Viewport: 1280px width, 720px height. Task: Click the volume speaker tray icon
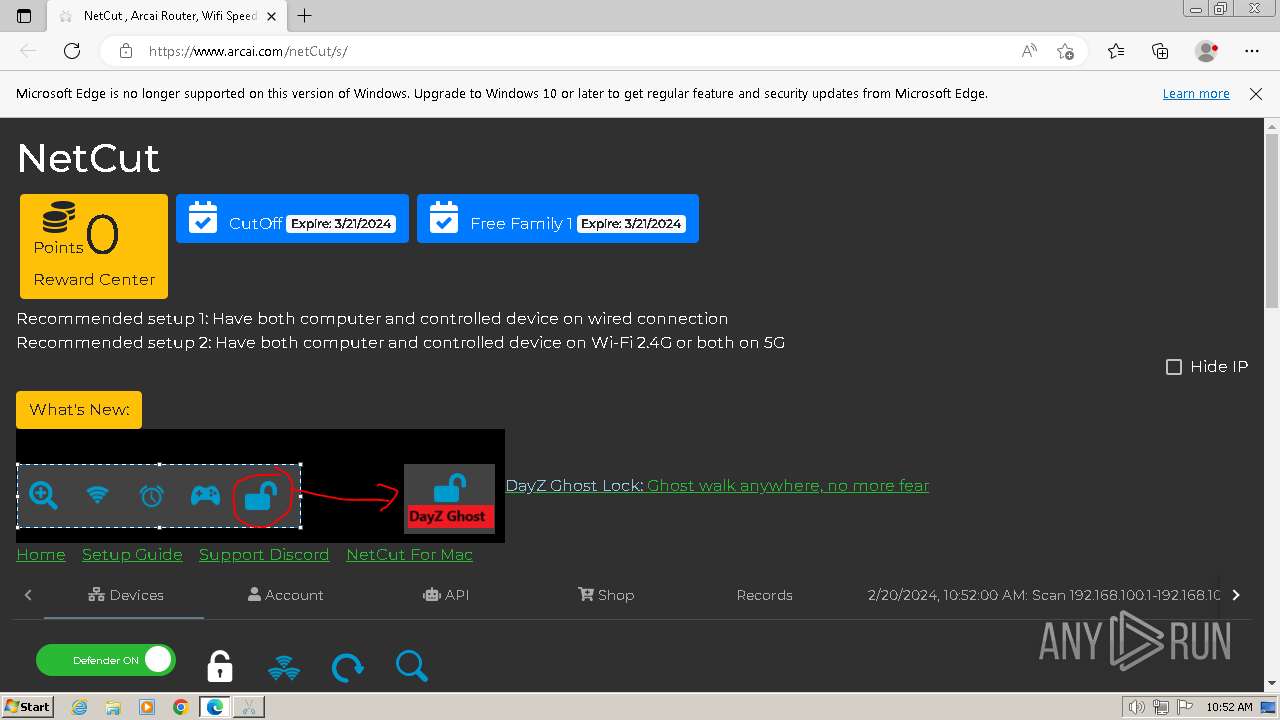tap(1137, 707)
